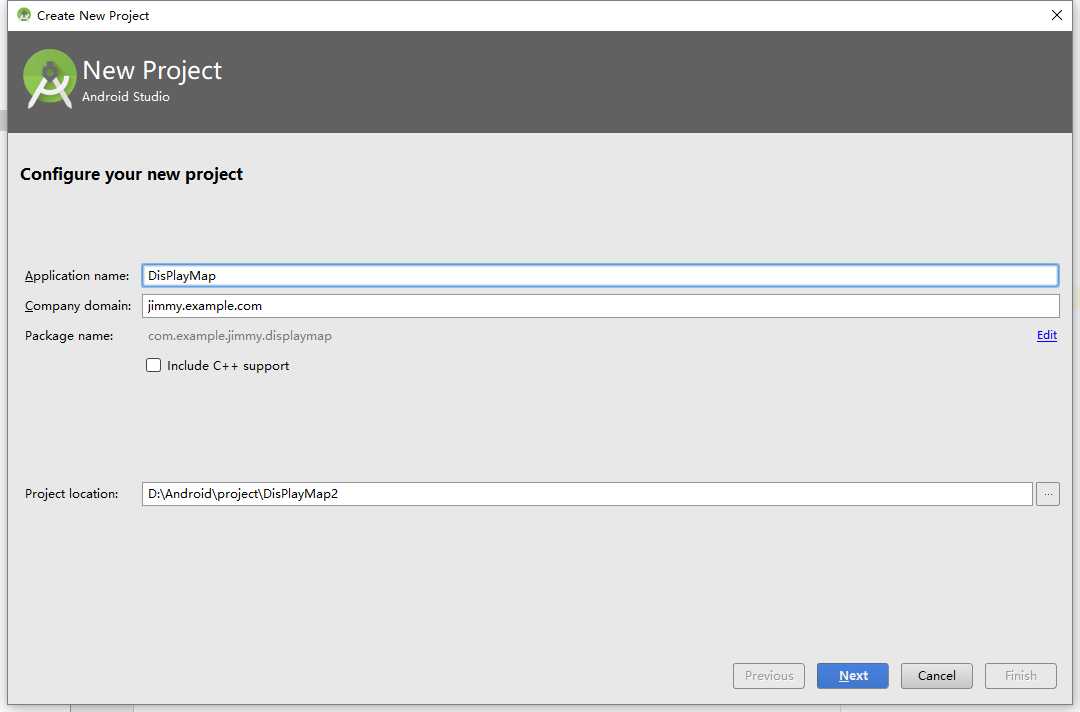The image size is (1080, 712).
Task: Click the 'Configure your new project' heading
Action: (x=132, y=174)
